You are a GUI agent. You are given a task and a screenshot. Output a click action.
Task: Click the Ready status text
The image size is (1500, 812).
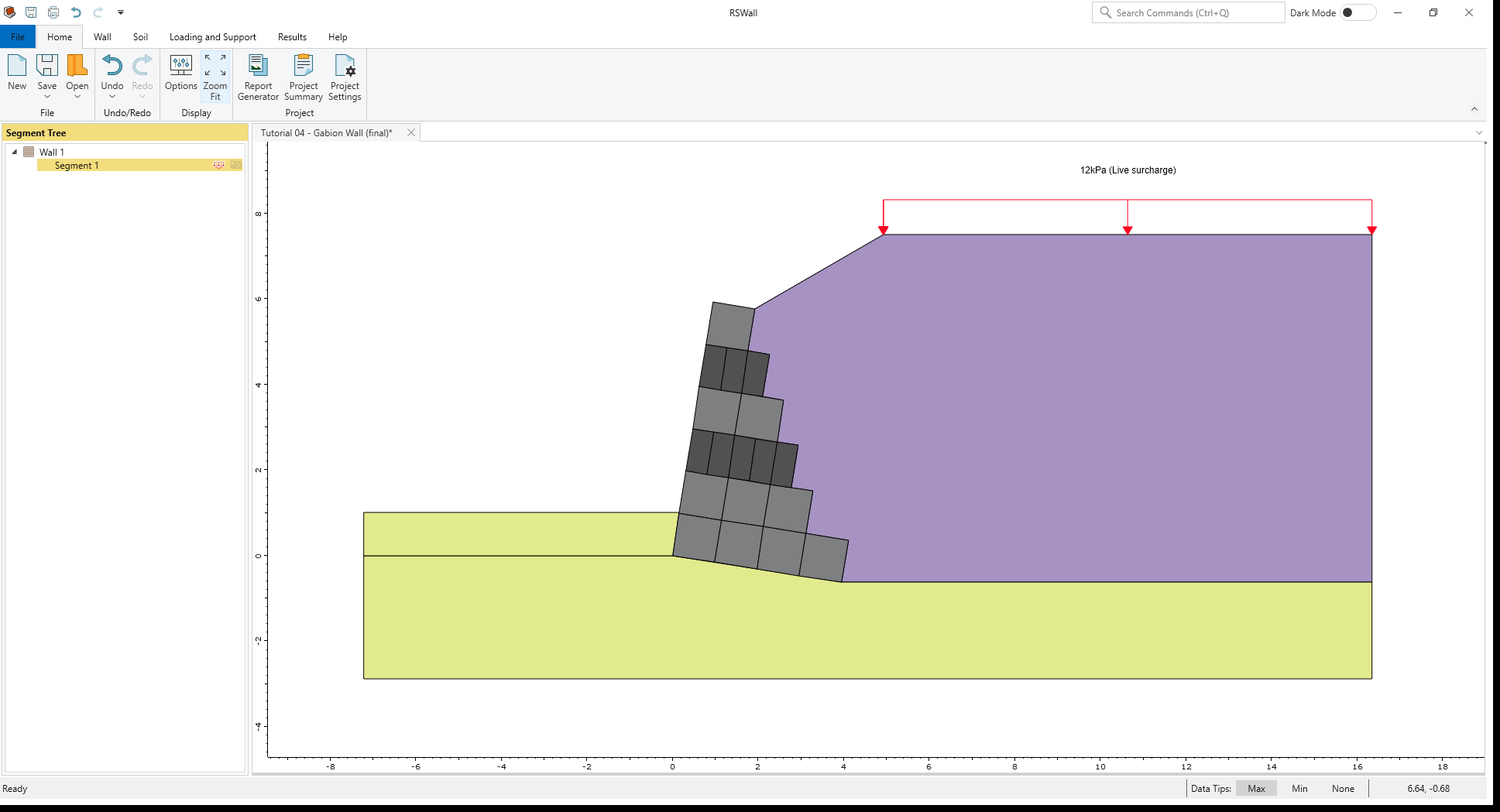pos(15,789)
